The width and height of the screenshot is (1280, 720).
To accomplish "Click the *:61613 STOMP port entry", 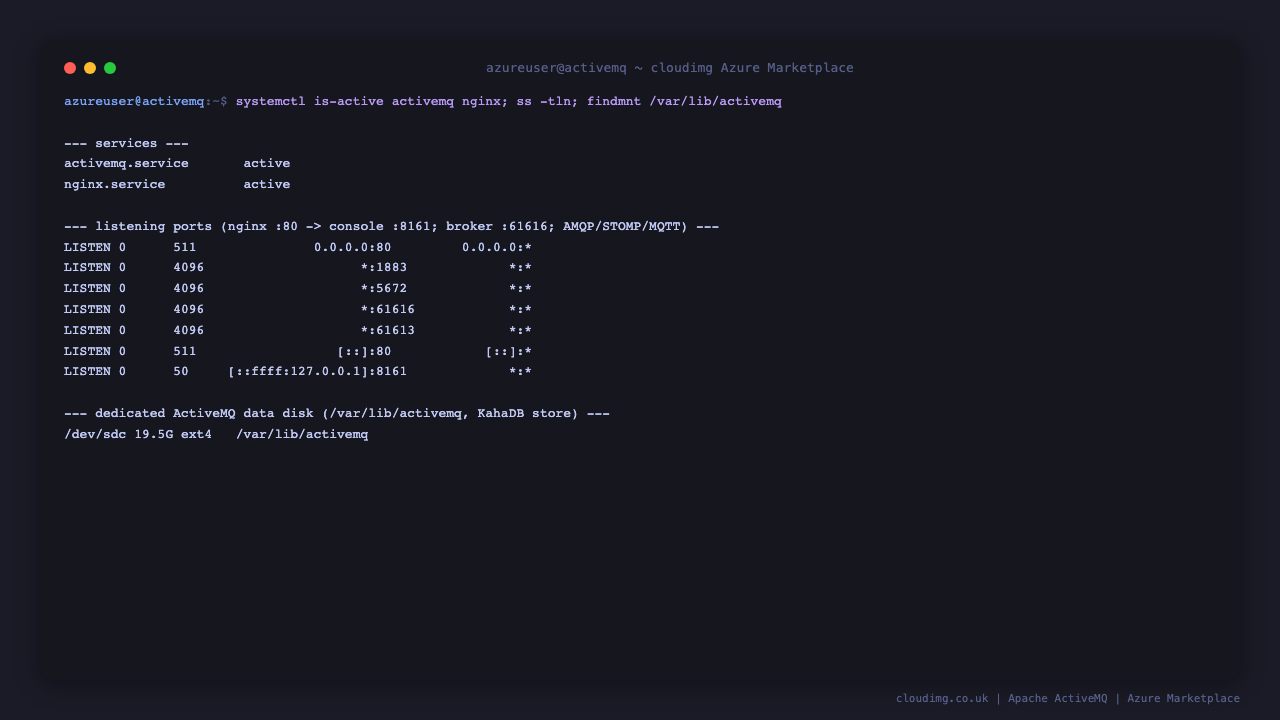I will pyautogui.click(x=388, y=331).
